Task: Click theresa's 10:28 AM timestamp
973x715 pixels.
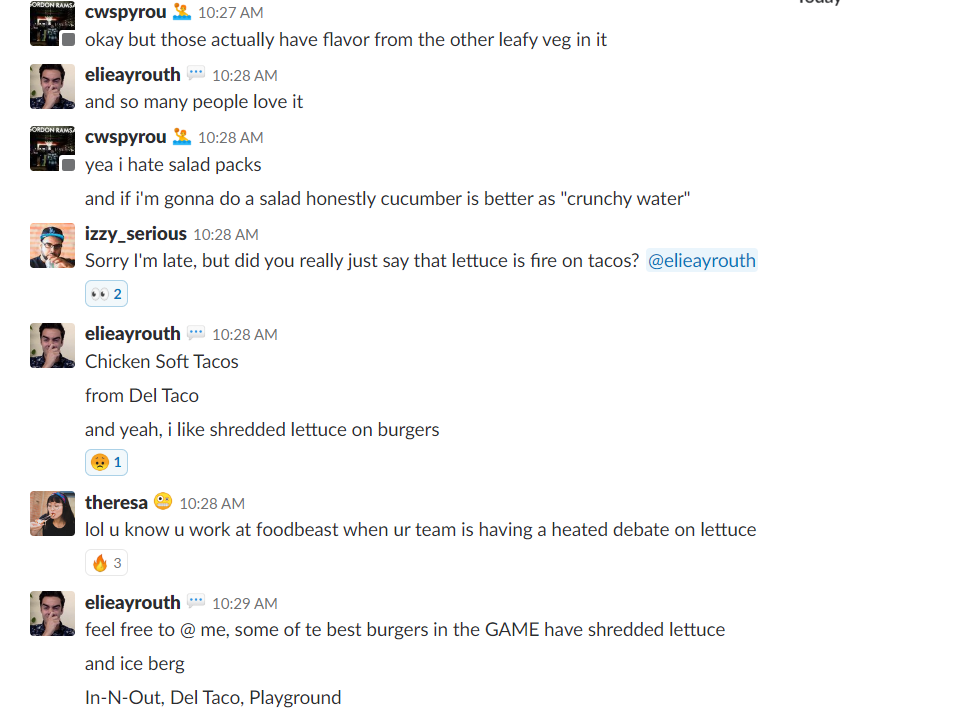Action: pos(212,503)
